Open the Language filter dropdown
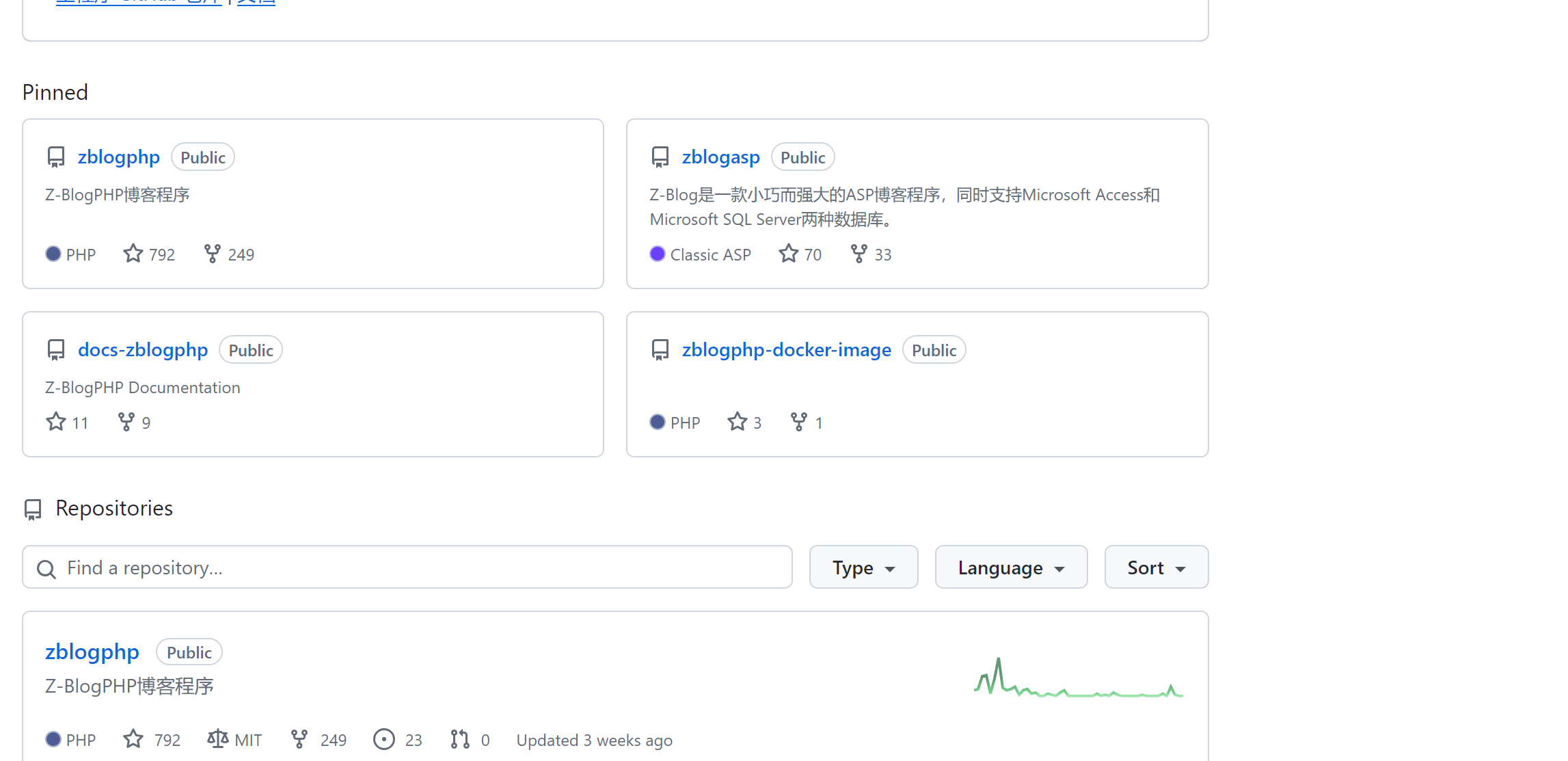The width and height of the screenshot is (1568, 761). point(1011,567)
